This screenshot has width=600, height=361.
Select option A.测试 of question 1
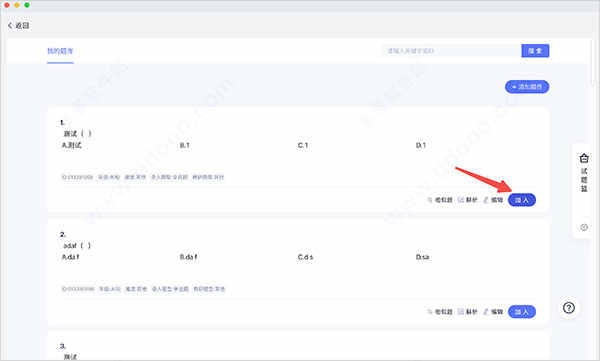tap(72, 145)
